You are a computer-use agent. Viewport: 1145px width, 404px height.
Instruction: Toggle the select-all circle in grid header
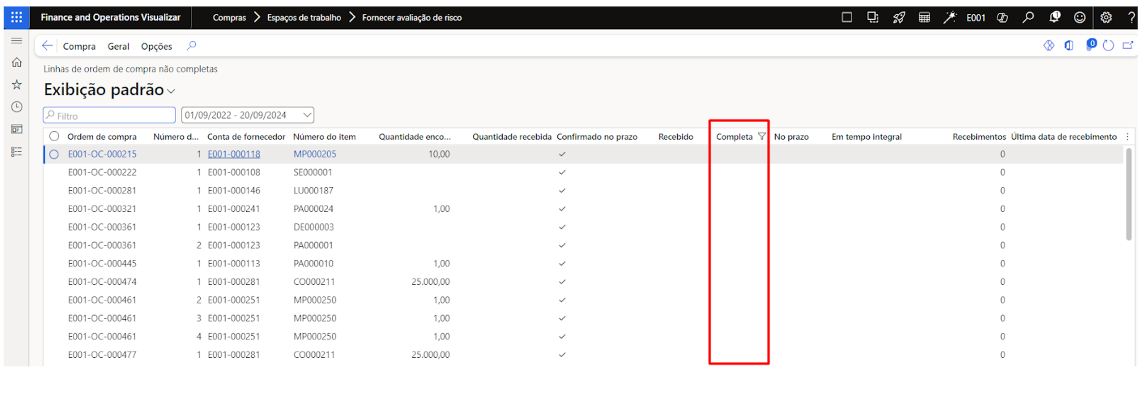pyautogui.click(x=54, y=136)
